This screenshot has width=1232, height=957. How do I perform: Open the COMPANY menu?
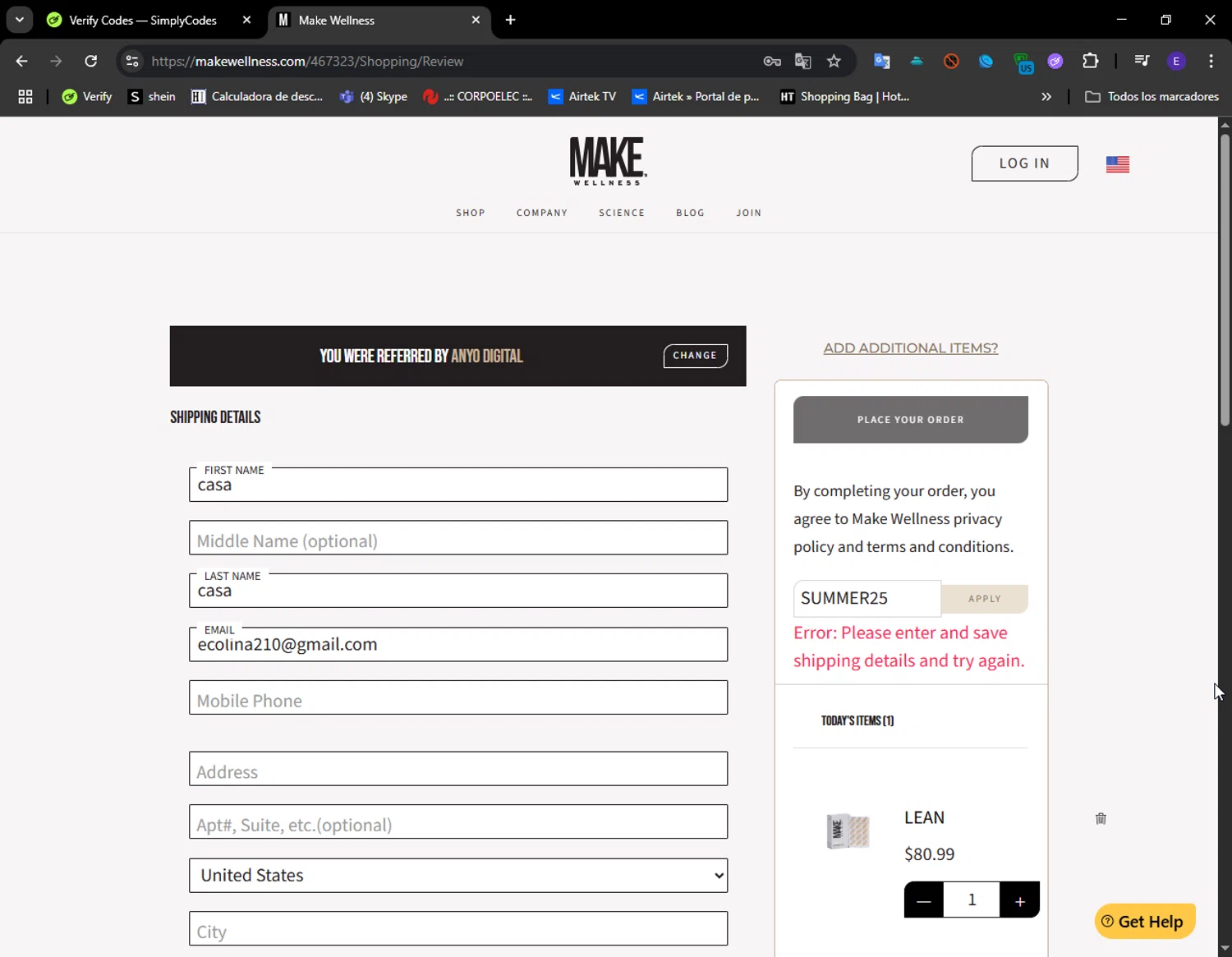pyautogui.click(x=542, y=213)
